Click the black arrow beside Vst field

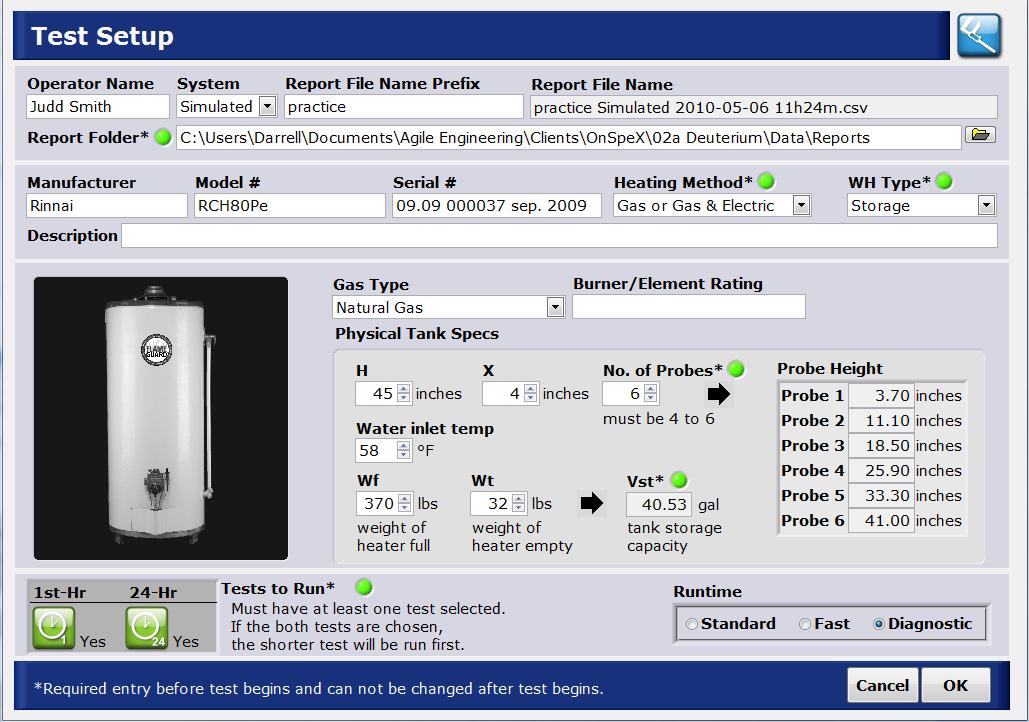pyautogui.click(x=592, y=503)
